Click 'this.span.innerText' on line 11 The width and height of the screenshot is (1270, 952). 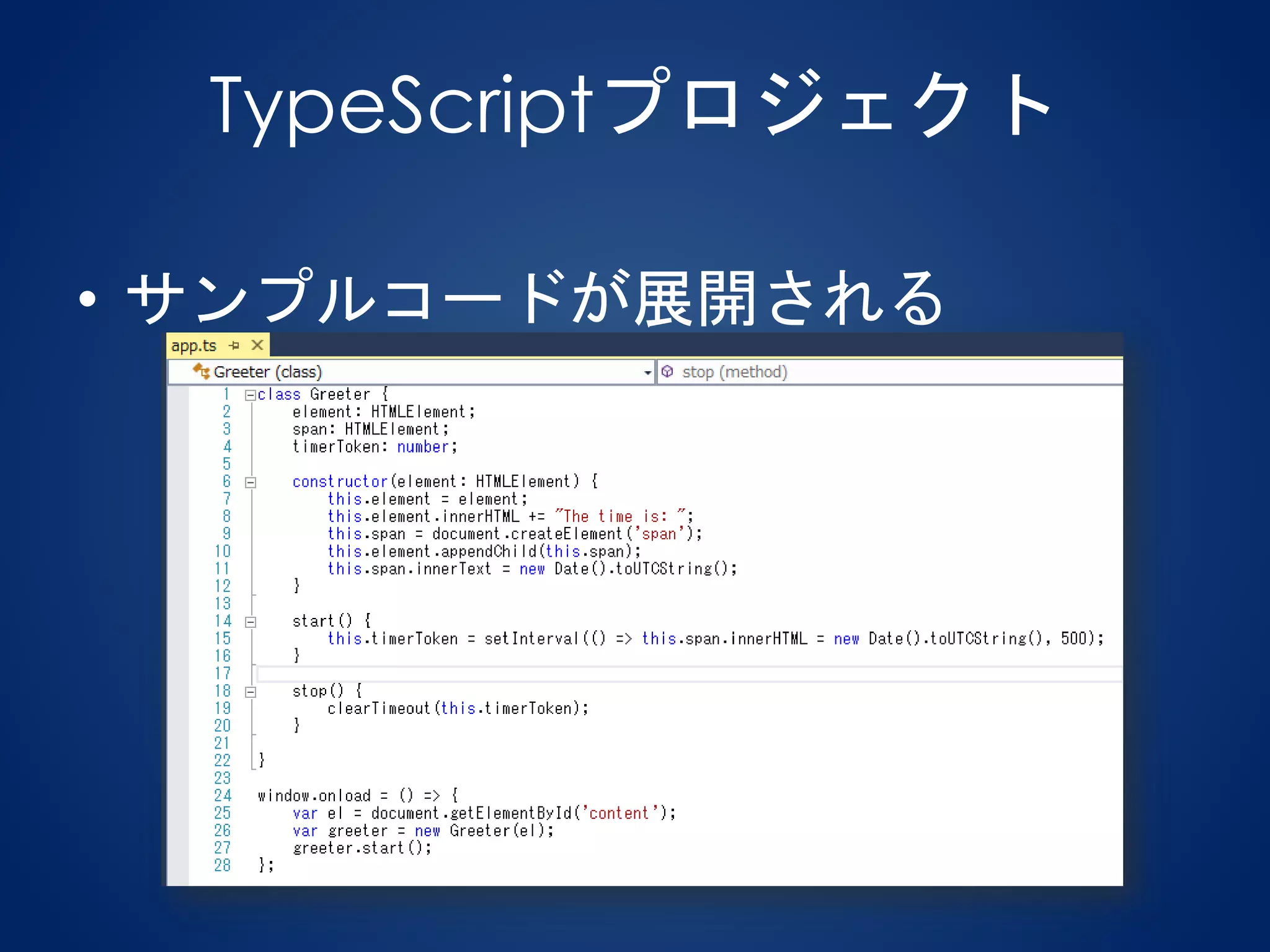click(x=409, y=568)
